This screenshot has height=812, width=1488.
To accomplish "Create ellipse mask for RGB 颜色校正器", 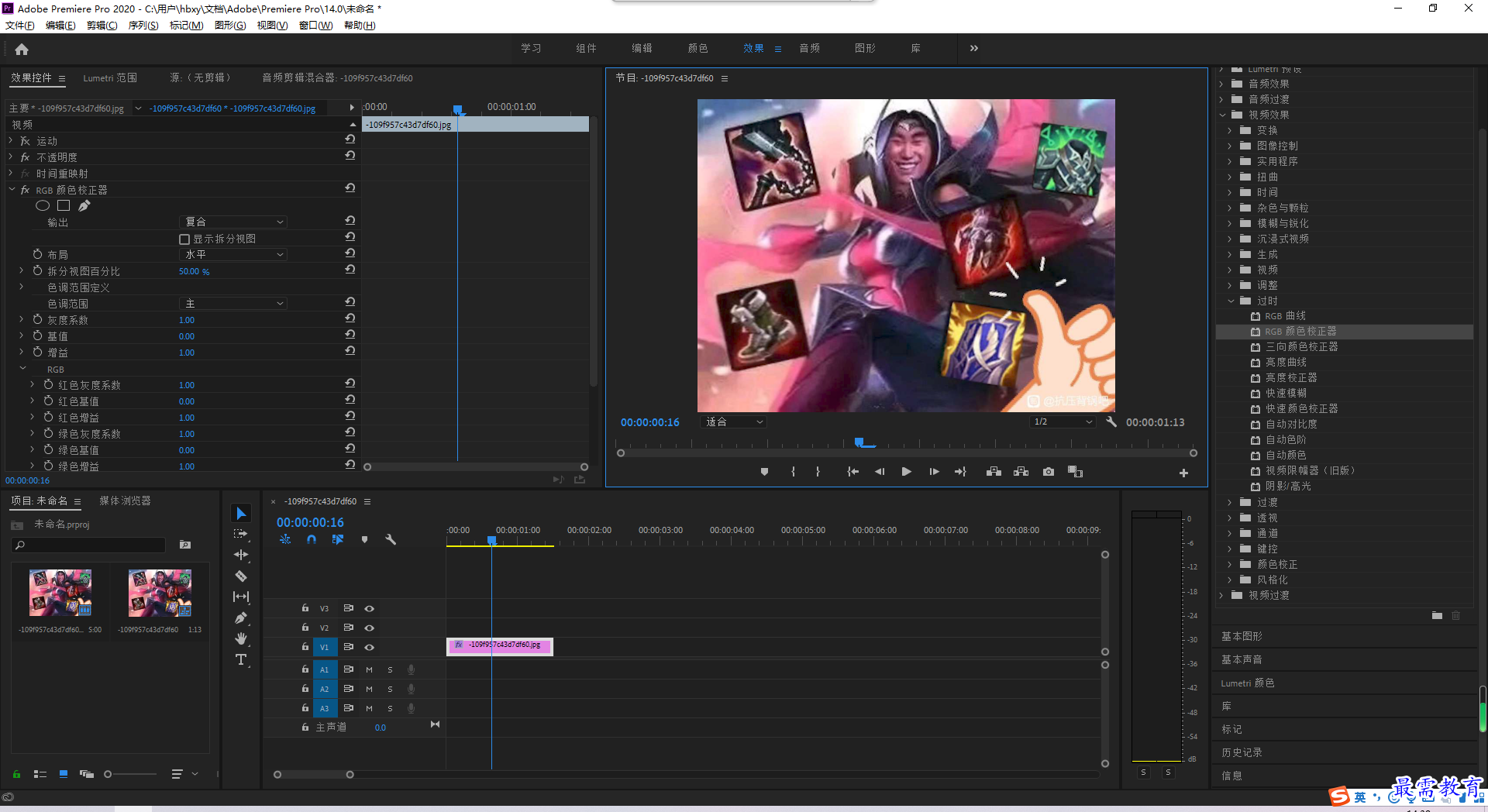I will pyautogui.click(x=43, y=205).
